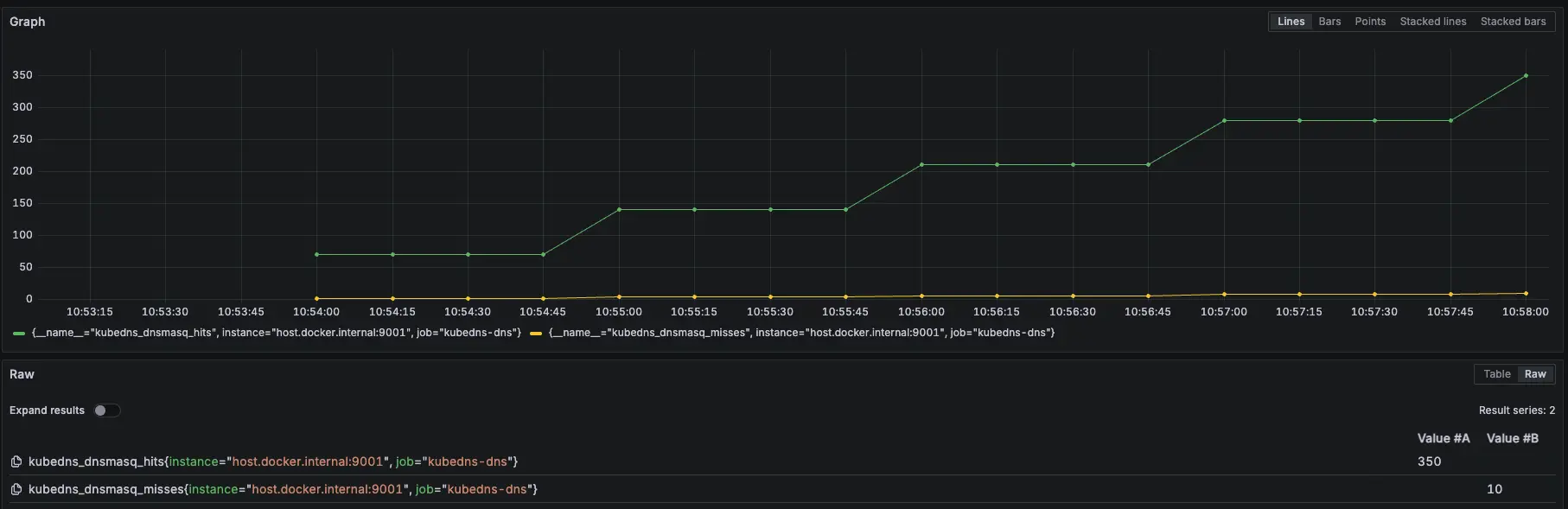1568x509 pixels.
Task: Open the Raw results view
Action: [x=1535, y=374]
